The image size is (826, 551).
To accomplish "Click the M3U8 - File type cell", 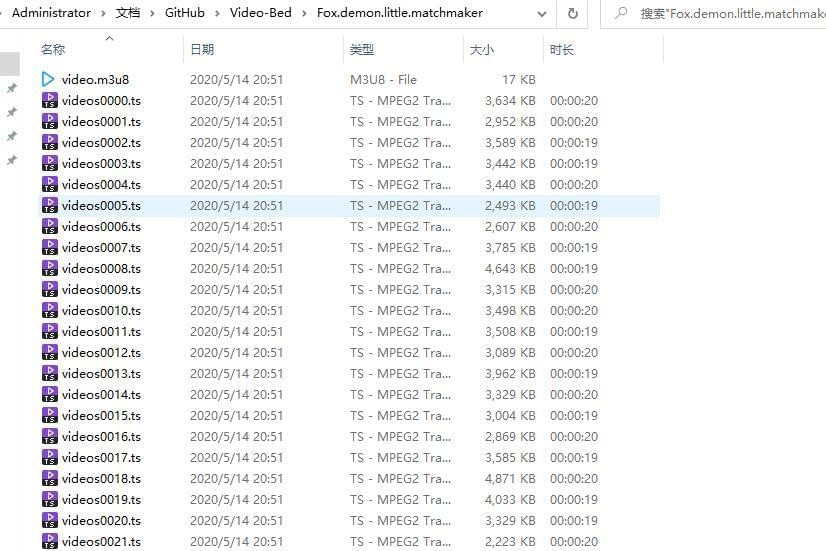I will point(383,80).
